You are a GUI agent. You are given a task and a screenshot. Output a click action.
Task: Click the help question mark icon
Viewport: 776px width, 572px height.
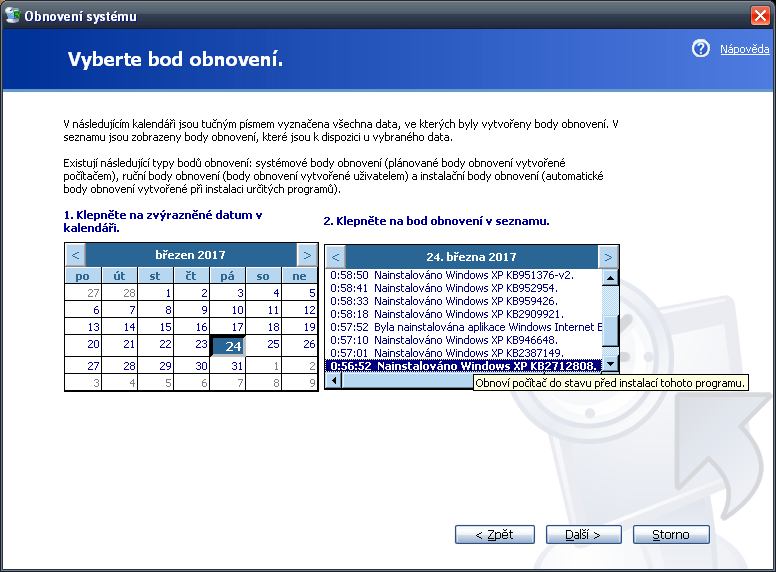click(700, 48)
